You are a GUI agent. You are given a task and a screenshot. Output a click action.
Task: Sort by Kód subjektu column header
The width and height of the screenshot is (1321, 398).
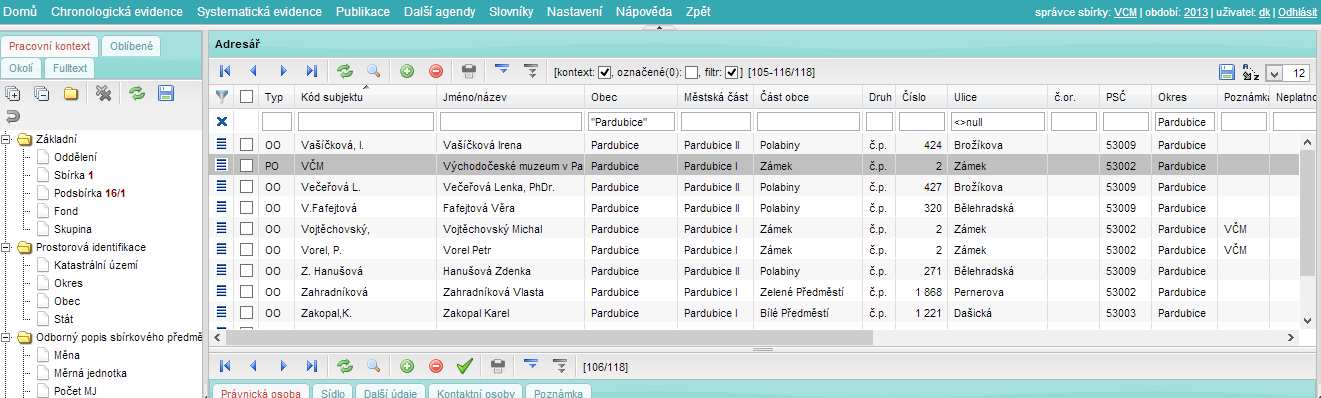366,97
